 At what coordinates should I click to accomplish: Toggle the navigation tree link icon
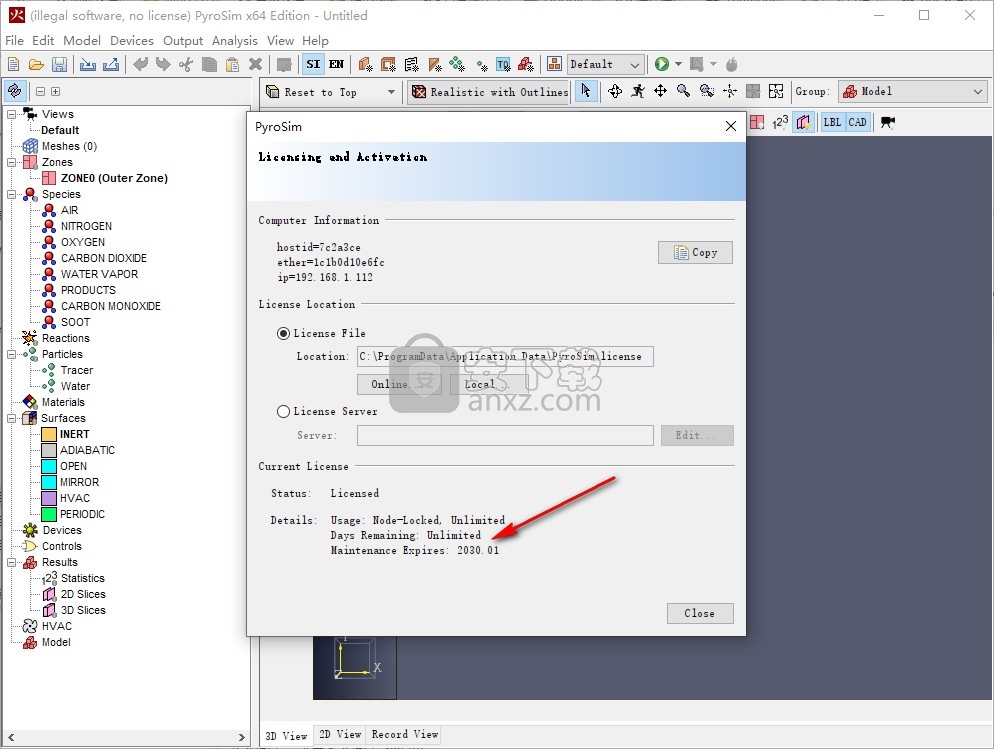click(x=14, y=91)
